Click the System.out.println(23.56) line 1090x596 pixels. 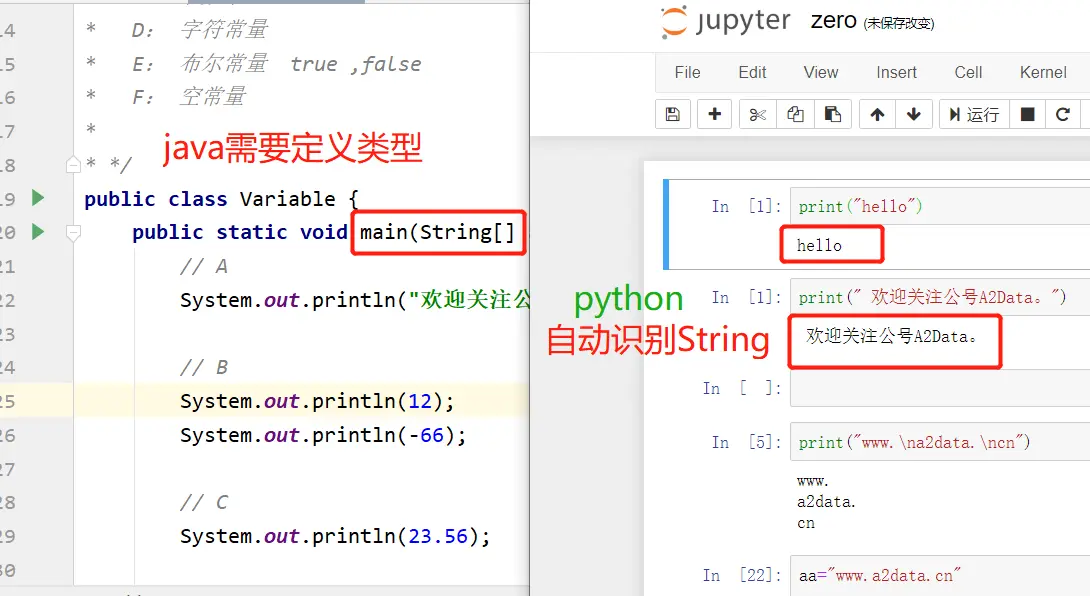point(335,536)
